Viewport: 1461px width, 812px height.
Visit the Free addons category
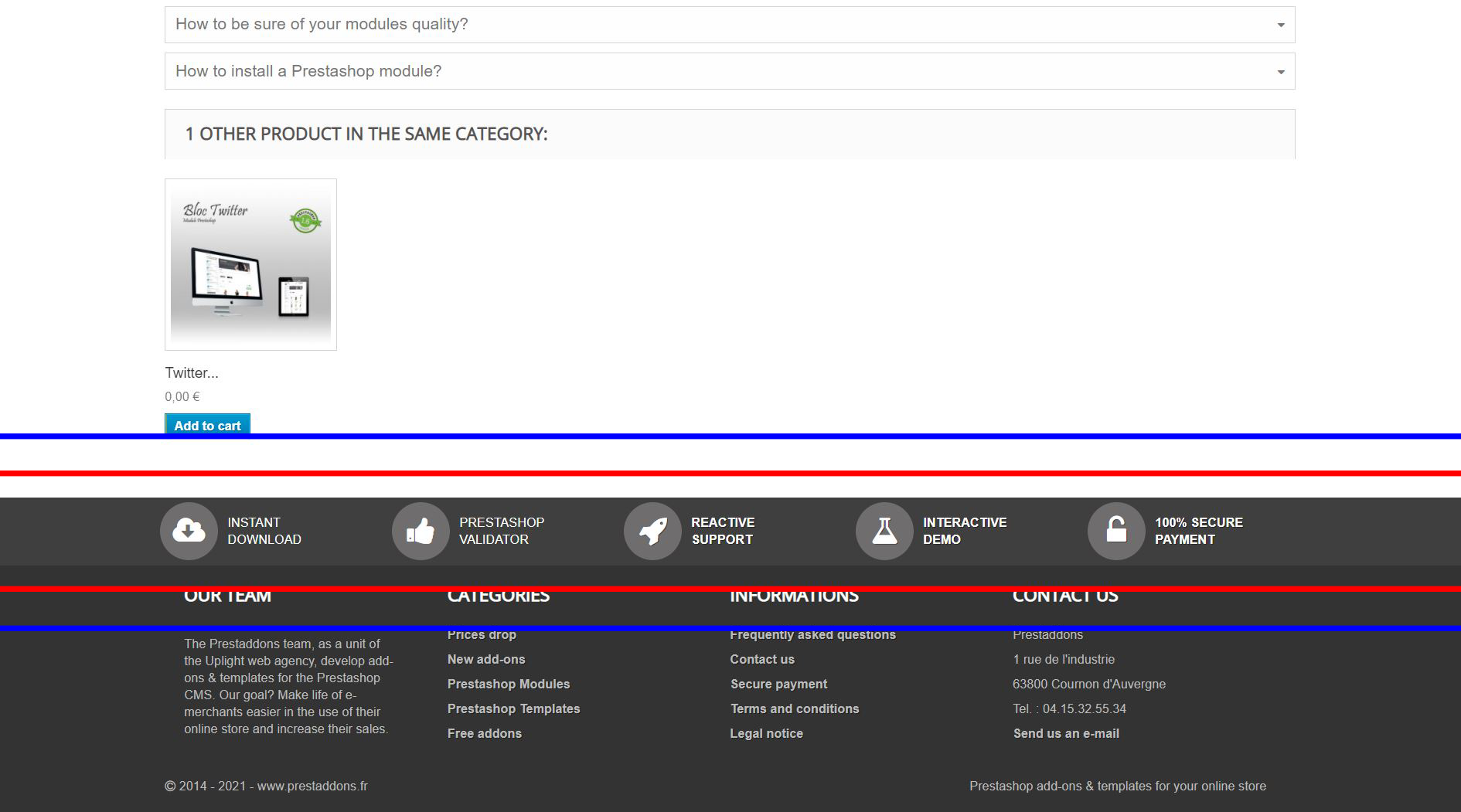click(485, 734)
